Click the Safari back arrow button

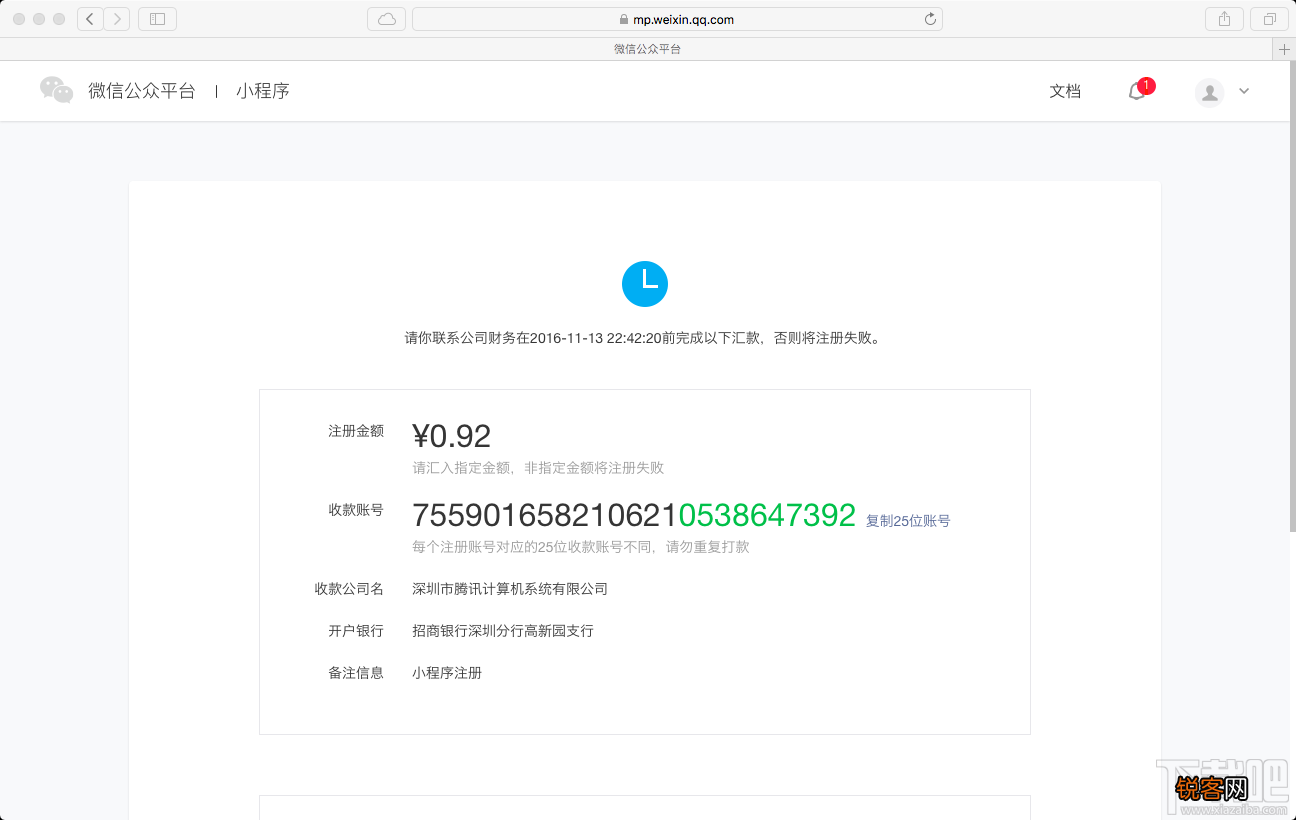click(90, 19)
